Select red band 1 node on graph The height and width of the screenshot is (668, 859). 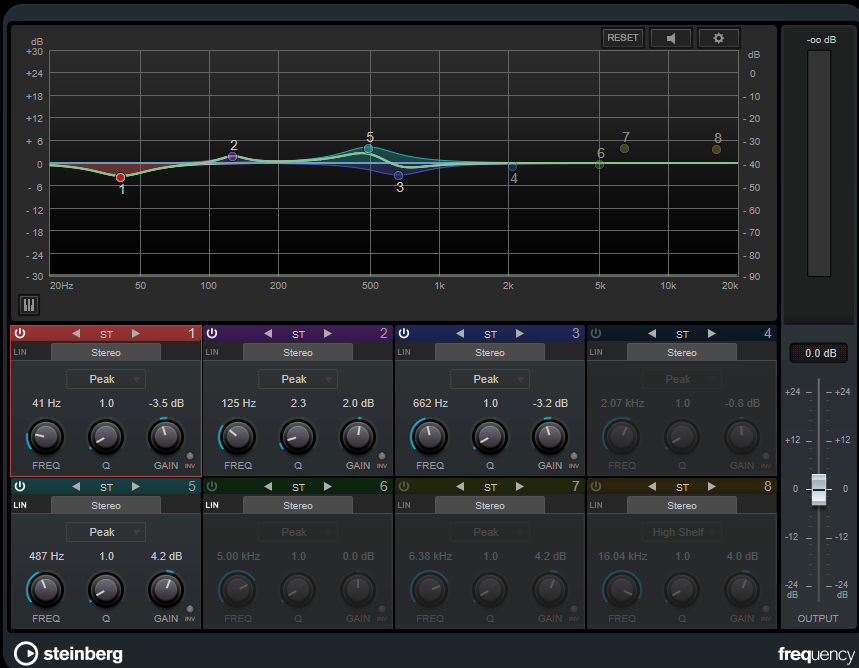click(121, 177)
